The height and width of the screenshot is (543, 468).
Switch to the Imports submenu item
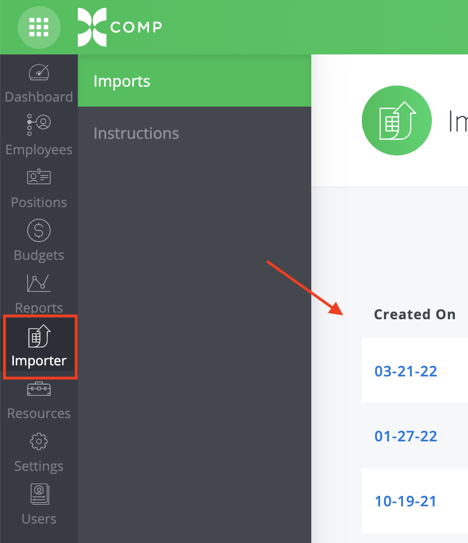(x=194, y=81)
